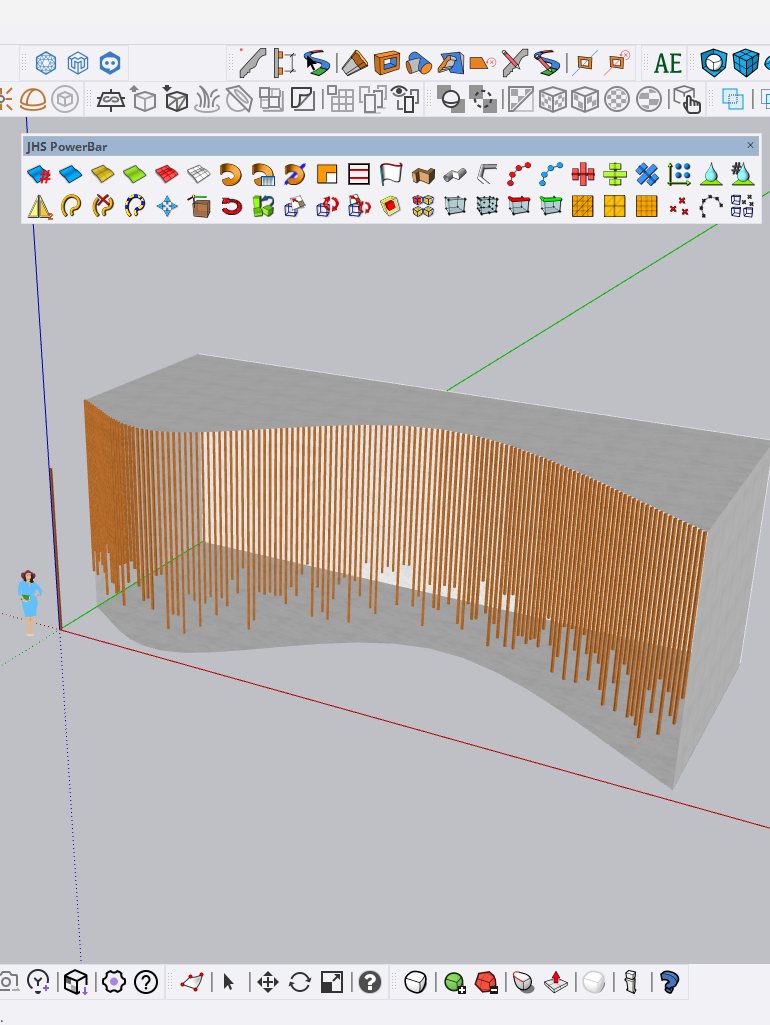Click the blue droplet on green base icon
770x1025 pixels.
[x=711, y=175]
